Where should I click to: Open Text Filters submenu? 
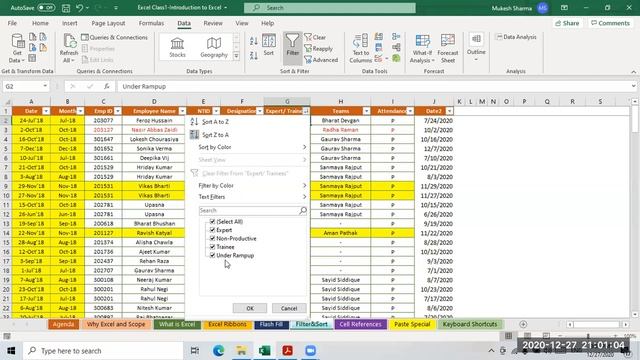pos(251,197)
